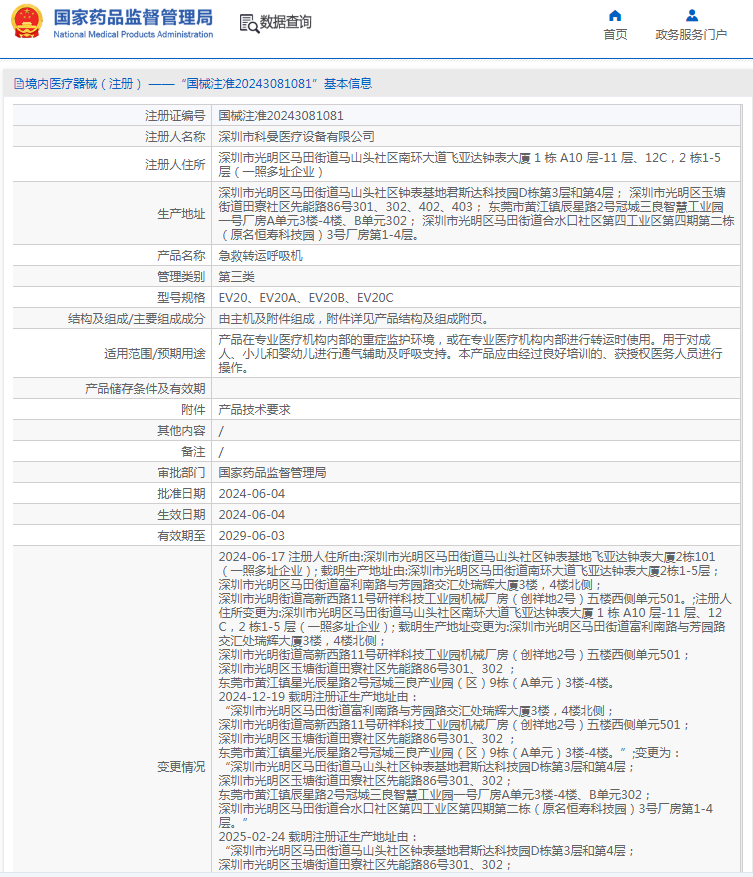Select the 第三类 management category value
Viewport: 753px width, 877px height.
pos(236,277)
